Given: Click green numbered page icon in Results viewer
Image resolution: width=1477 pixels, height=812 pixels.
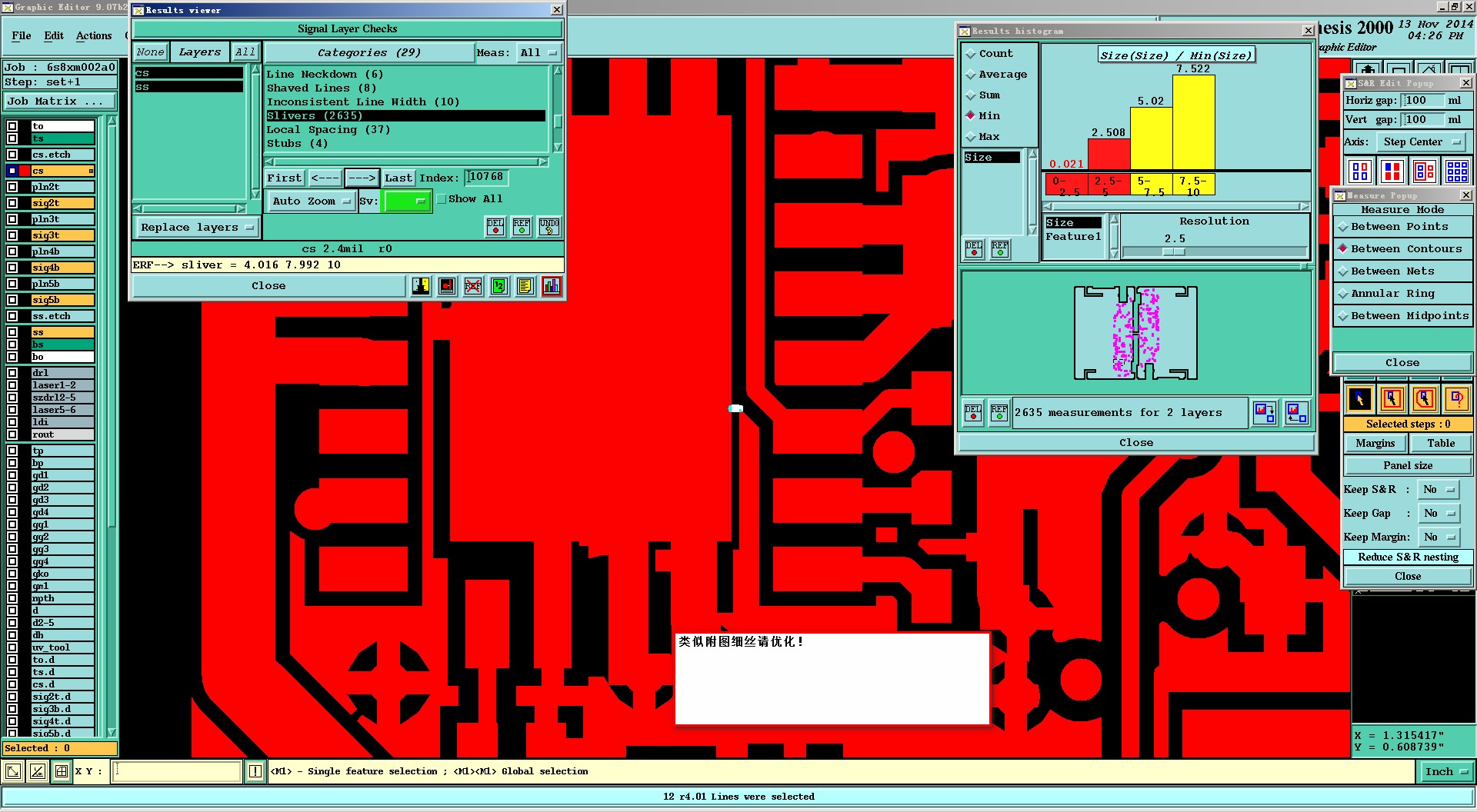Looking at the screenshot, I should [x=498, y=286].
